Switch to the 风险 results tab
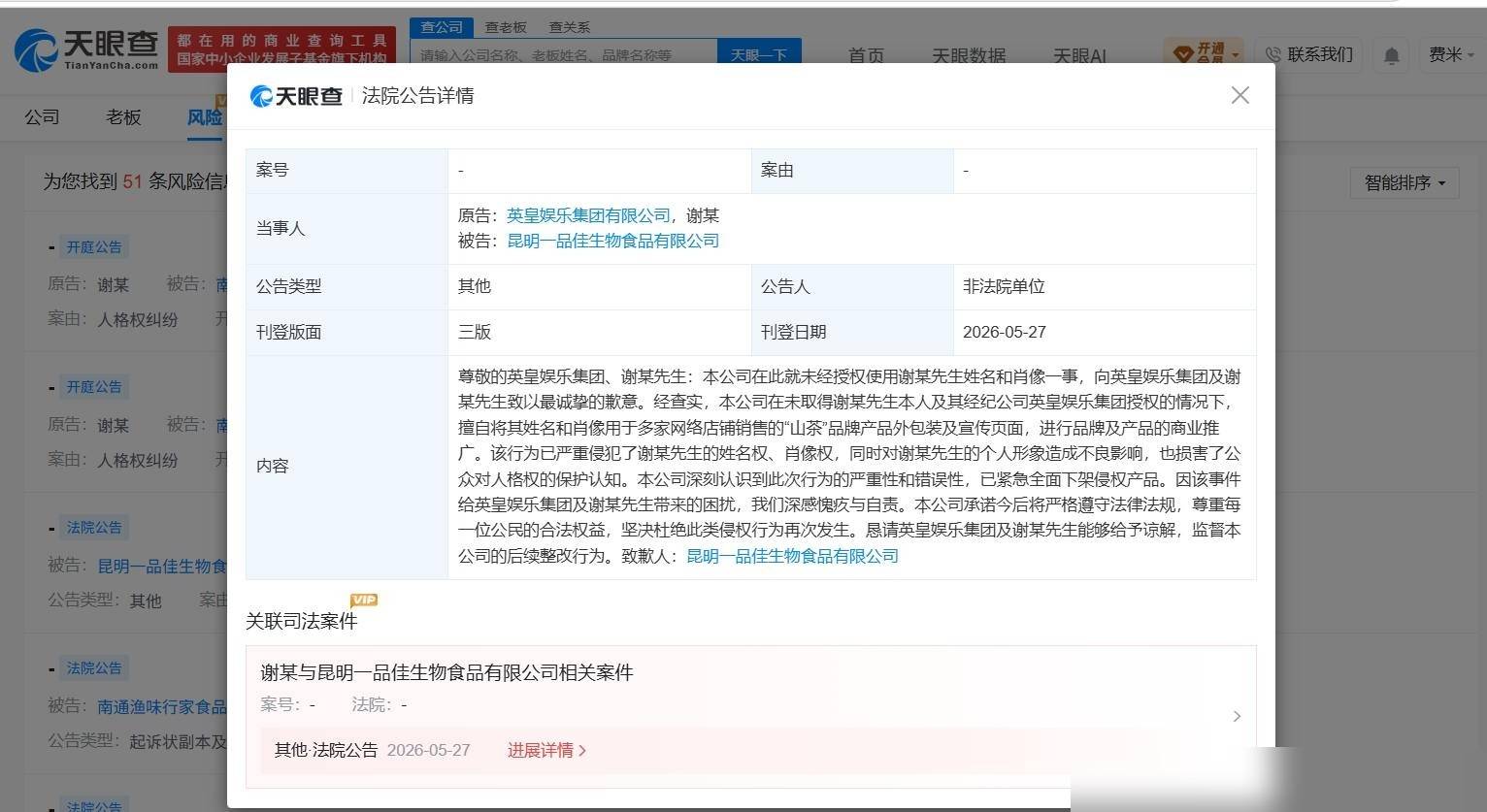Image resolution: width=1487 pixels, height=812 pixels. pyautogui.click(x=205, y=116)
